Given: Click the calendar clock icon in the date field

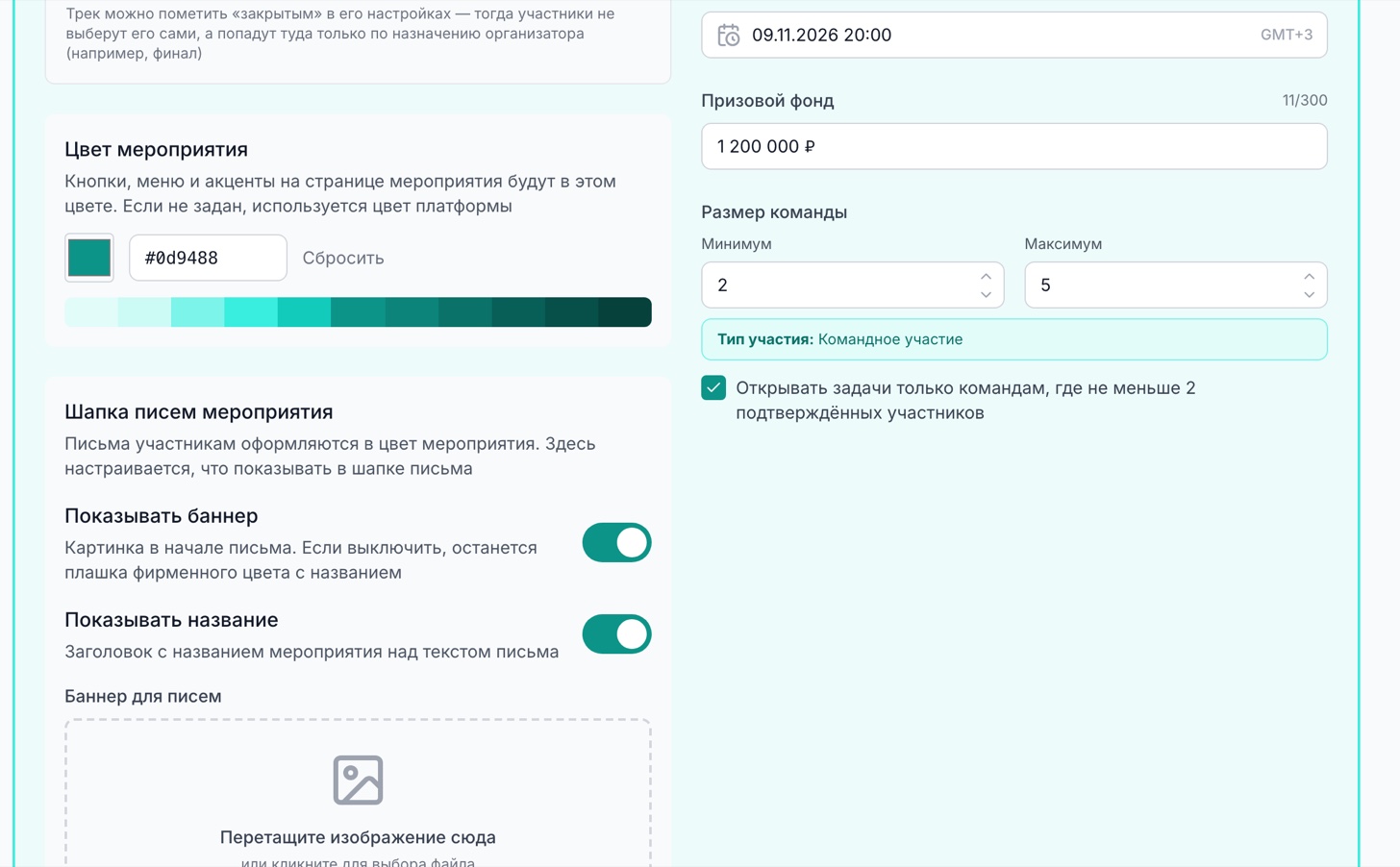Looking at the screenshot, I should pyautogui.click(x=729, y=36).
